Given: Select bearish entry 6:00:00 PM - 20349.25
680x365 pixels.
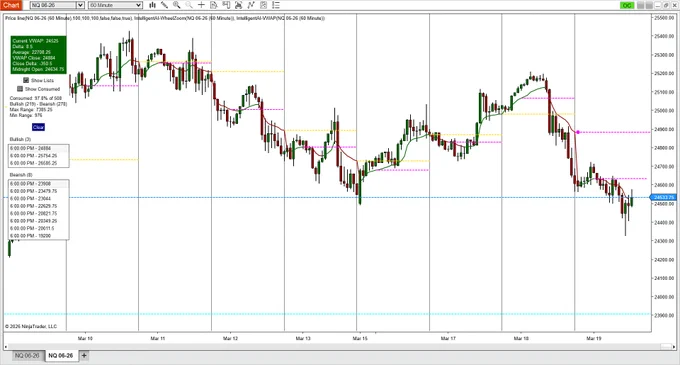Looking at the screenshot, I should click(39, 221).
